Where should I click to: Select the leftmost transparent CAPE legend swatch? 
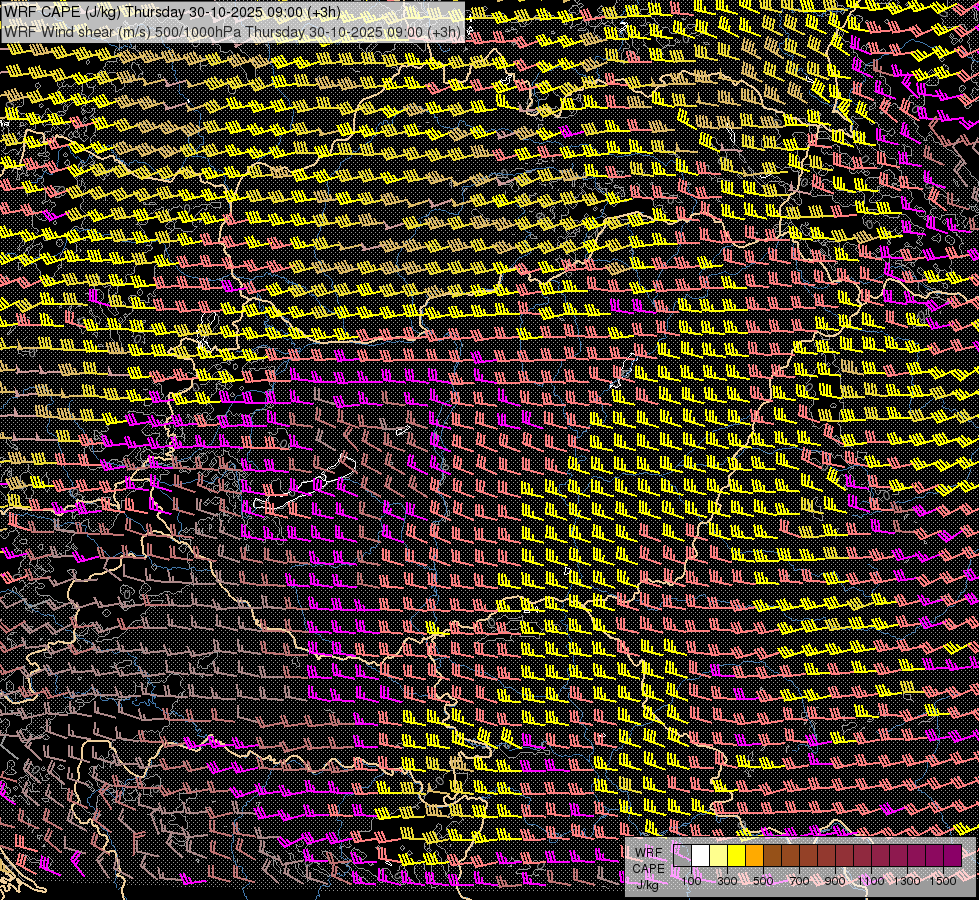coord(683,856)
